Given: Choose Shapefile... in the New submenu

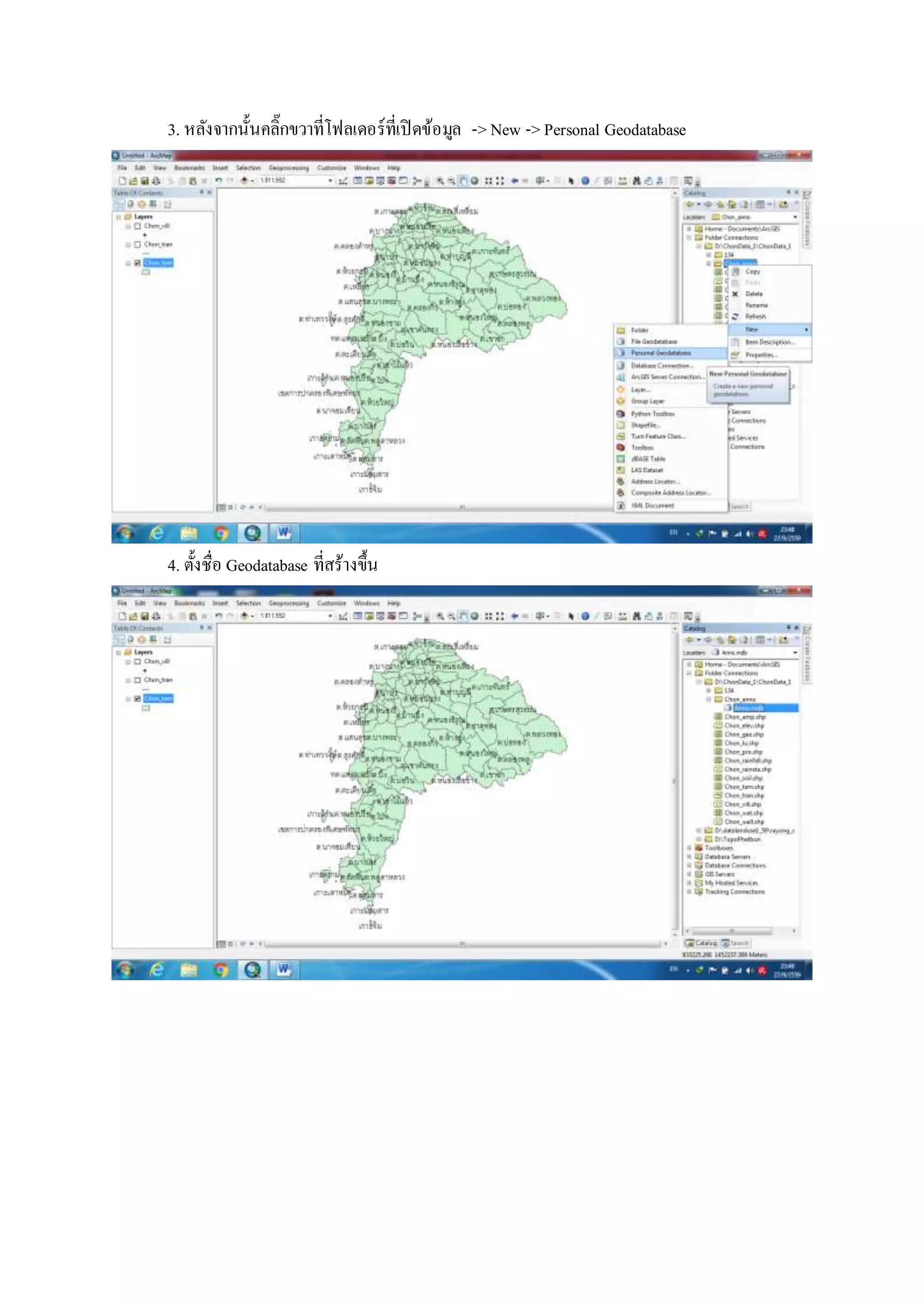Looking at the screenshot, I should click(x=671, y=425).
